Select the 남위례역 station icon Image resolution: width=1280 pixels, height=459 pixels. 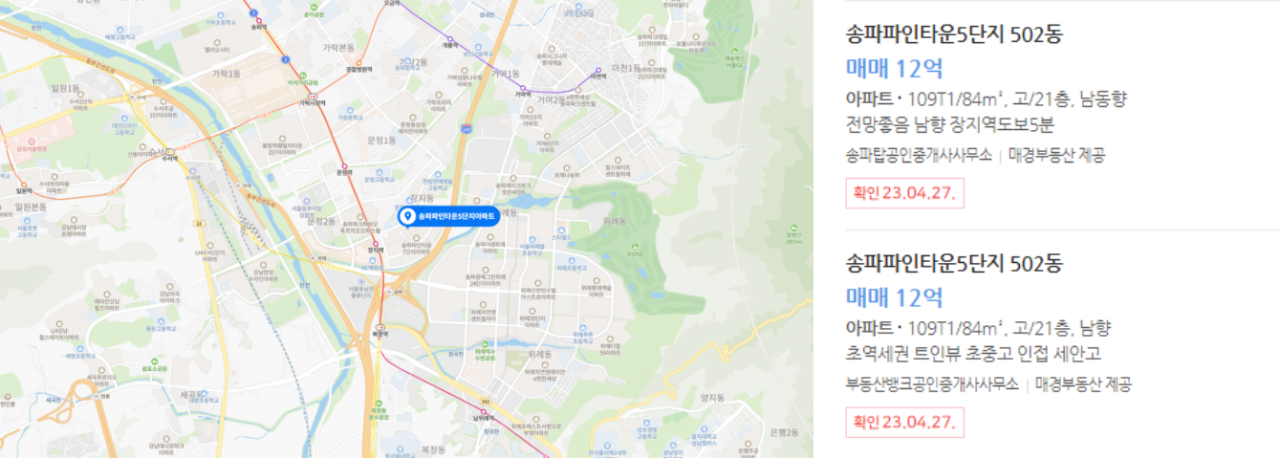[x=482, y=411]
